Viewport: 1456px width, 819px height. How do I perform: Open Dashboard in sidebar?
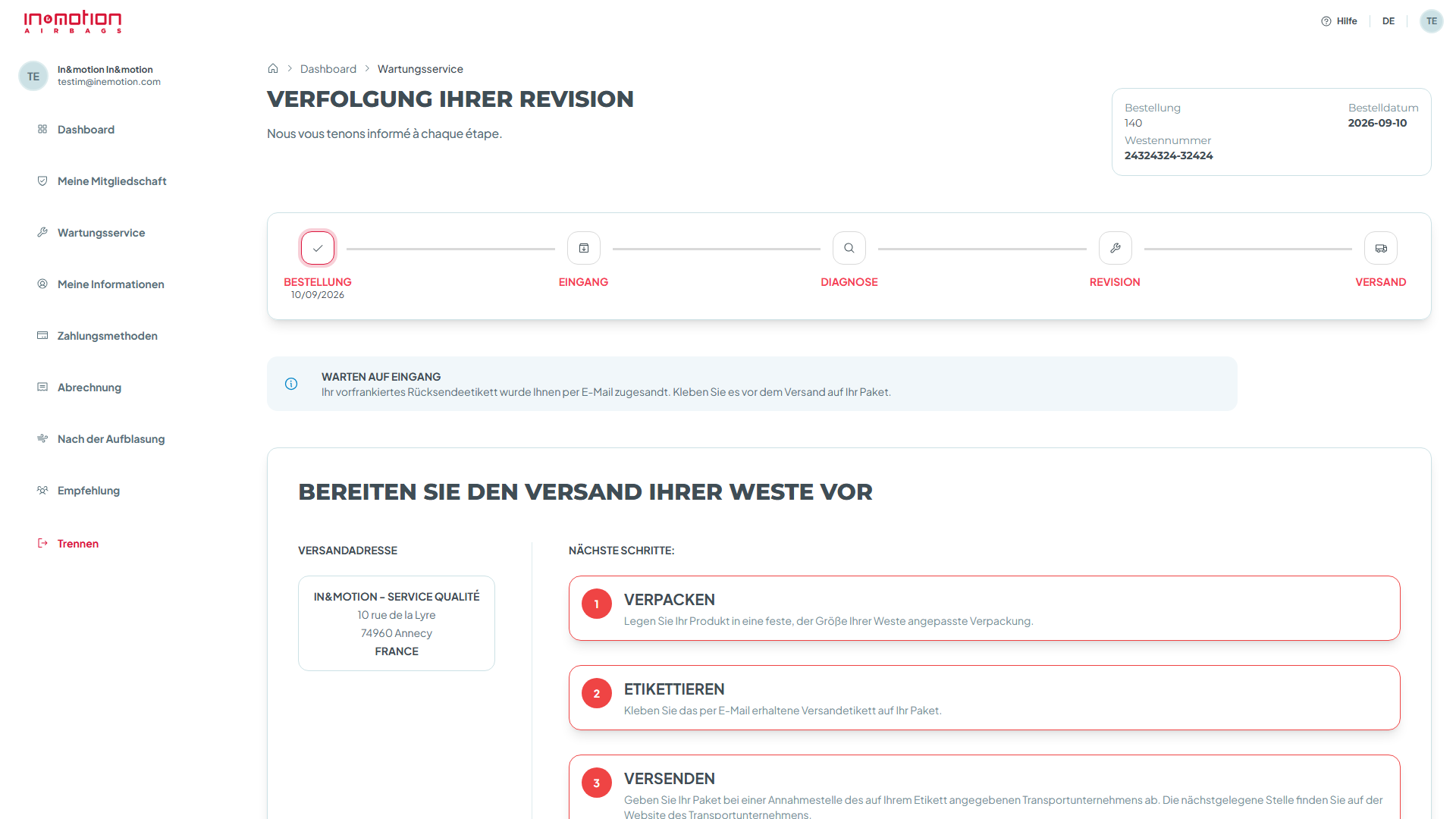point(86,130)
